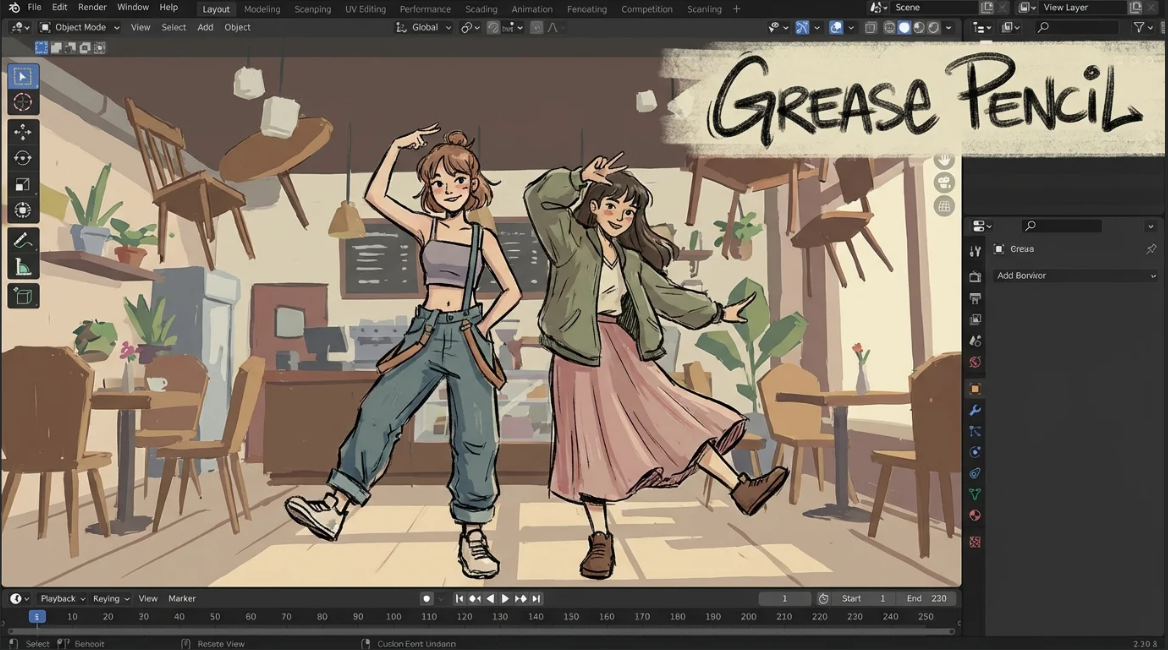
Task: Click the play animation button
Action: coord(505,599)
